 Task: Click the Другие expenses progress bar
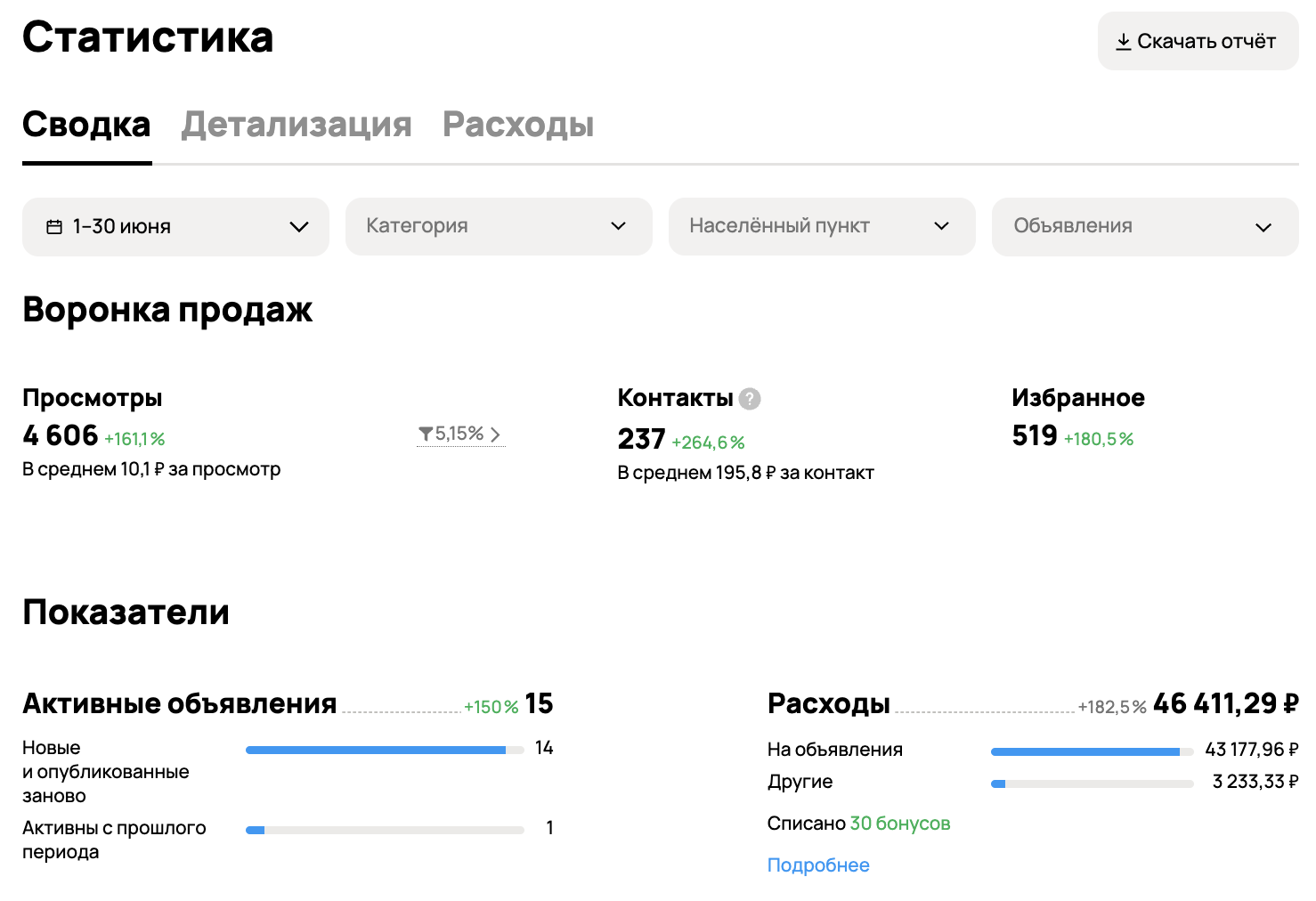[x=1092, y=783]
